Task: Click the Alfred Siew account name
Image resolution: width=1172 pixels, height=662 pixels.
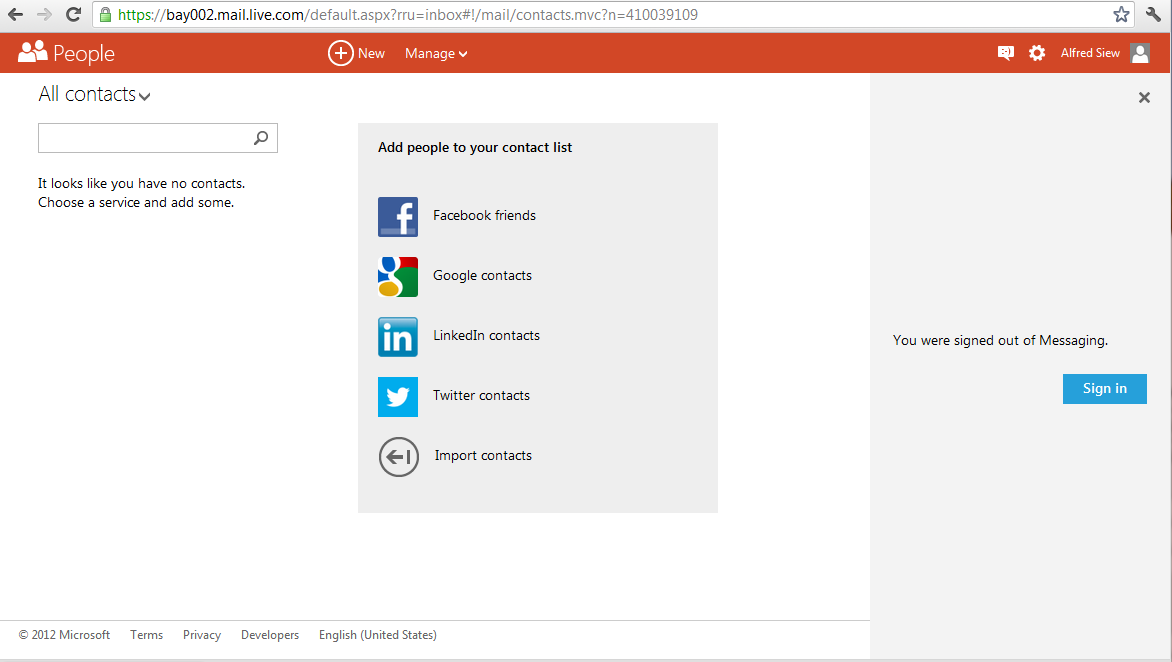Action: coord(1090,53)
